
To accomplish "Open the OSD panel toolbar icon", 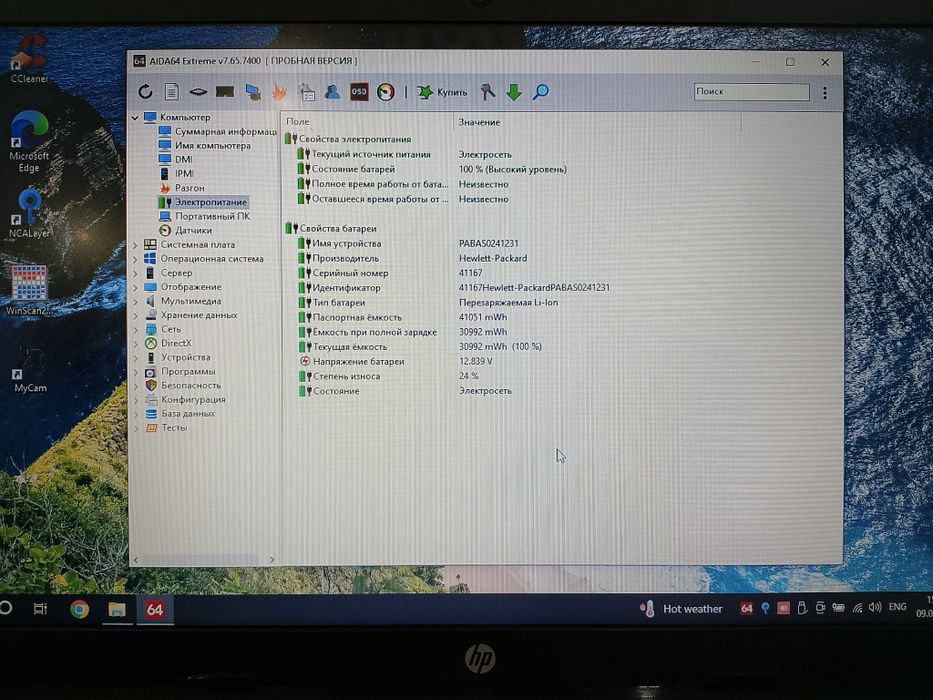I will coord(359,92).
